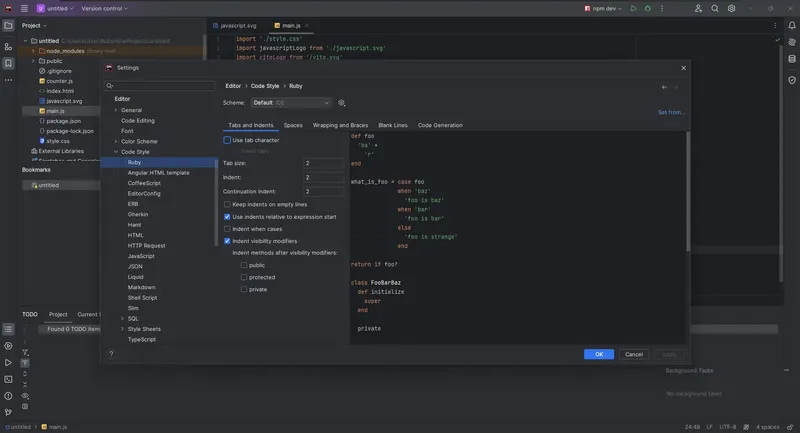Open npm dev run configuration dropdown

603,9
